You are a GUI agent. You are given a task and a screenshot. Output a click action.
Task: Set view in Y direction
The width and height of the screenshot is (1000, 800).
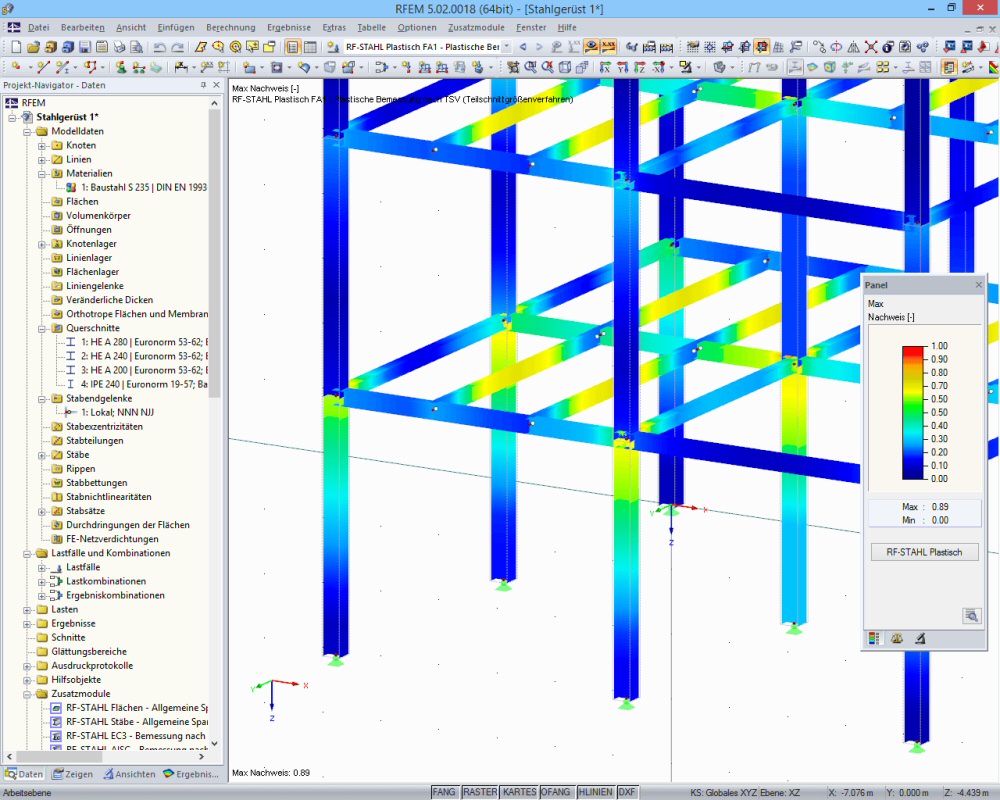(x=622, y=67)
